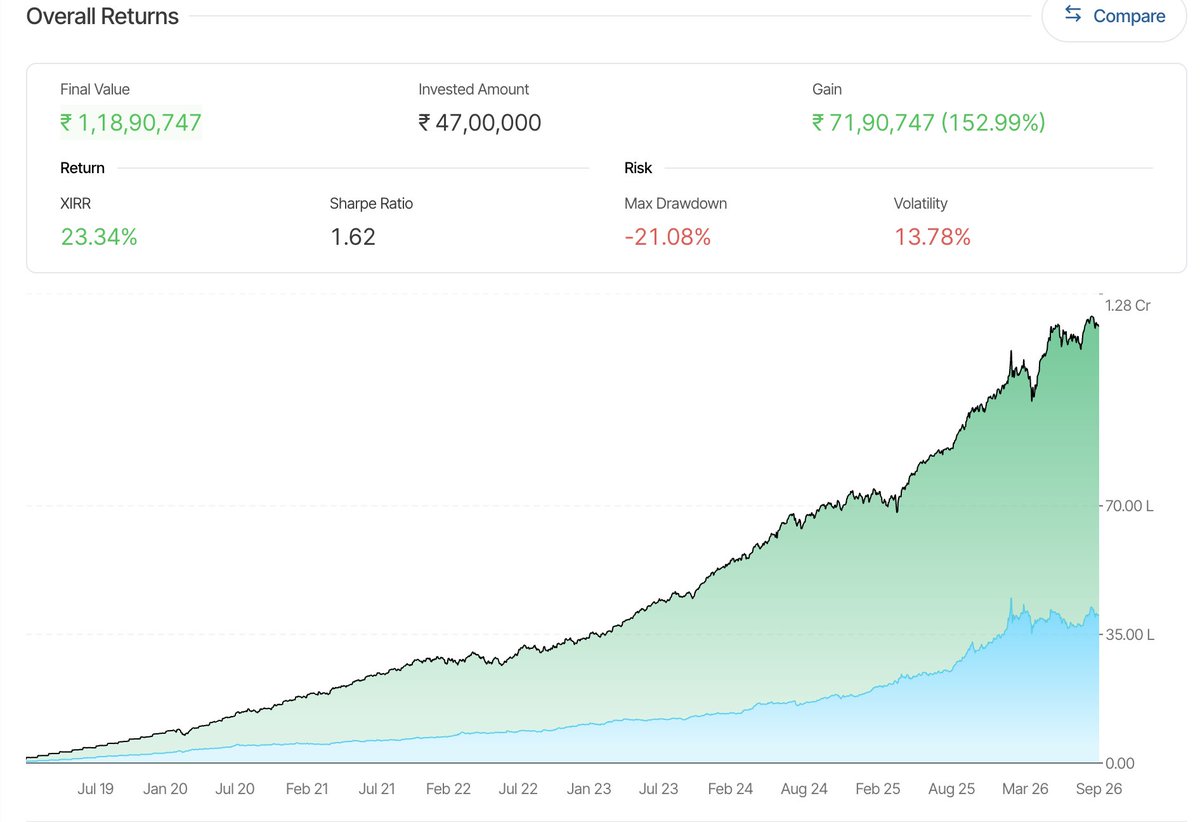
Task: Click the Risk section label
Action: pos(638,168)
